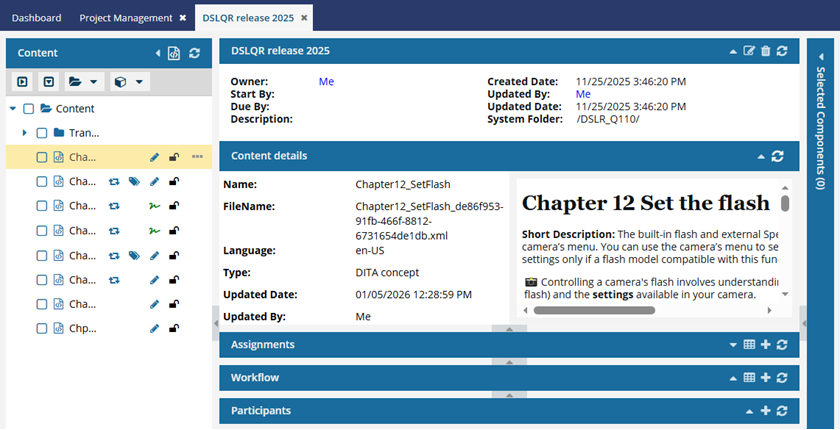Click the ellipsis menu on highlighted row
This screenshot has height=430, width=840.
[x=197, y=157]
